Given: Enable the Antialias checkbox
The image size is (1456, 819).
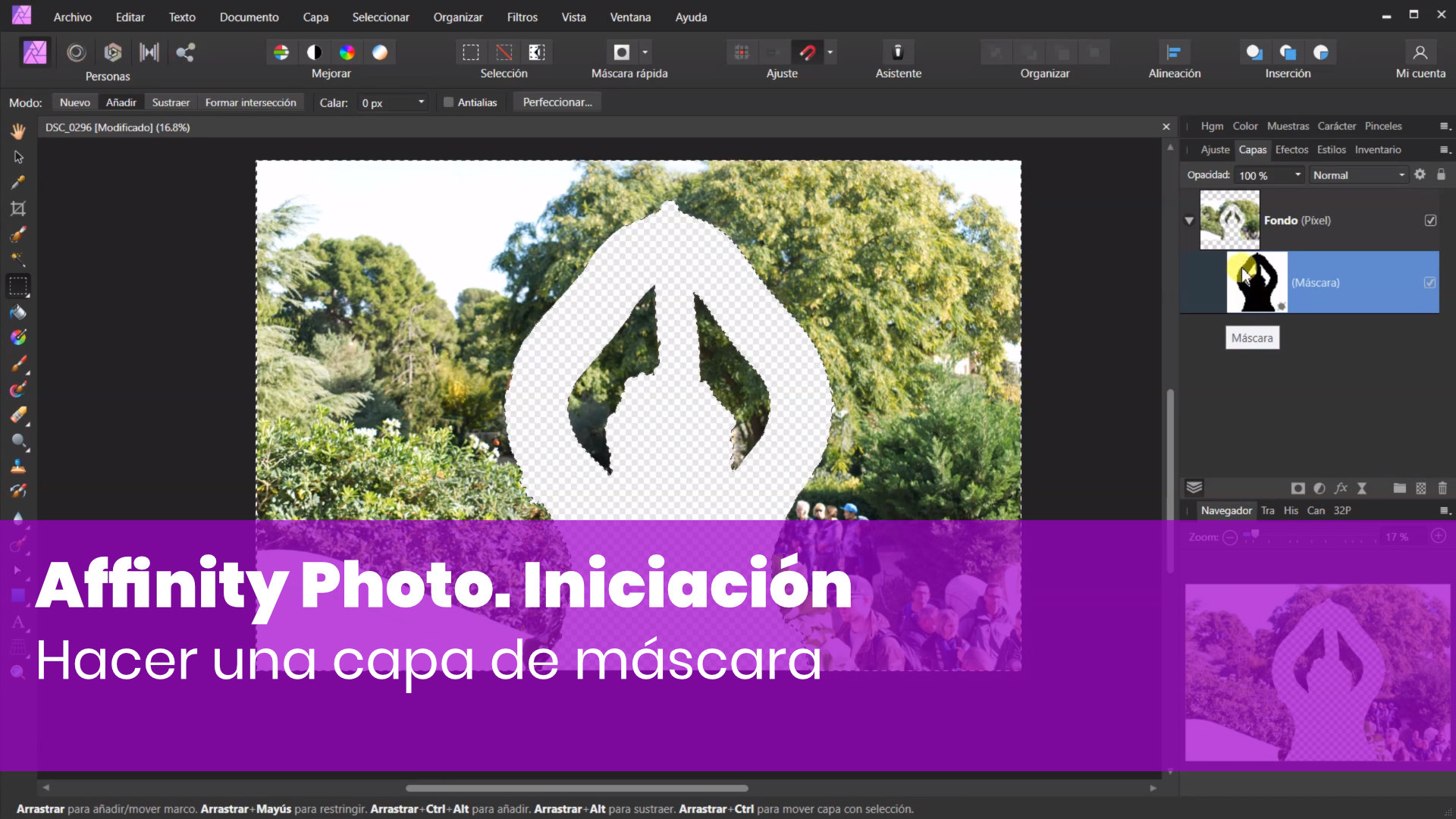Looking at the screenshot, I should click(449, 102).
